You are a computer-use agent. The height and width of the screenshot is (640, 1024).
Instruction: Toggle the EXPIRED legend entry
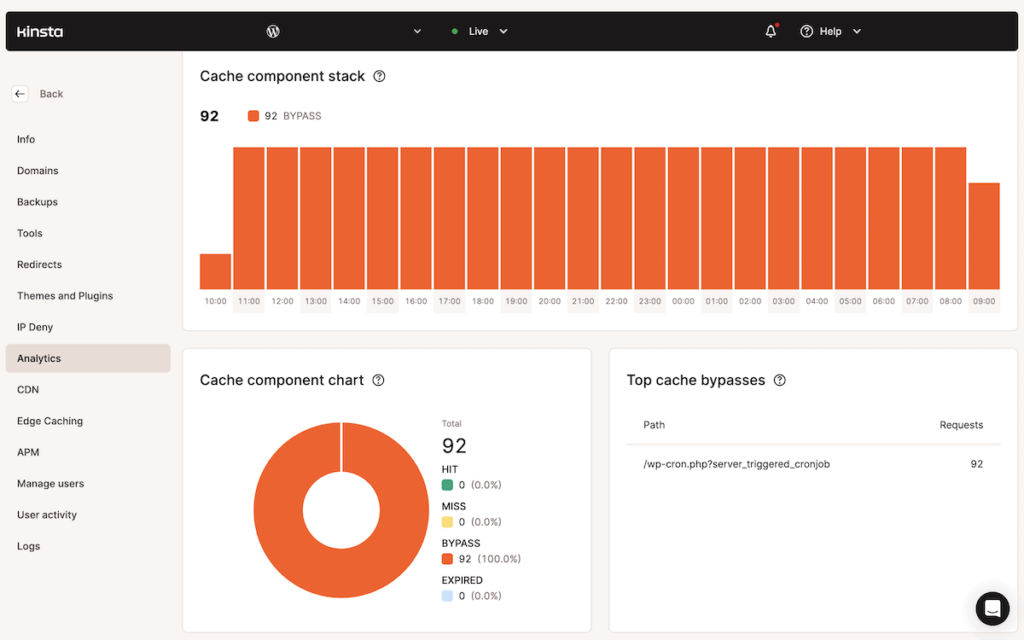click(462, 580)
